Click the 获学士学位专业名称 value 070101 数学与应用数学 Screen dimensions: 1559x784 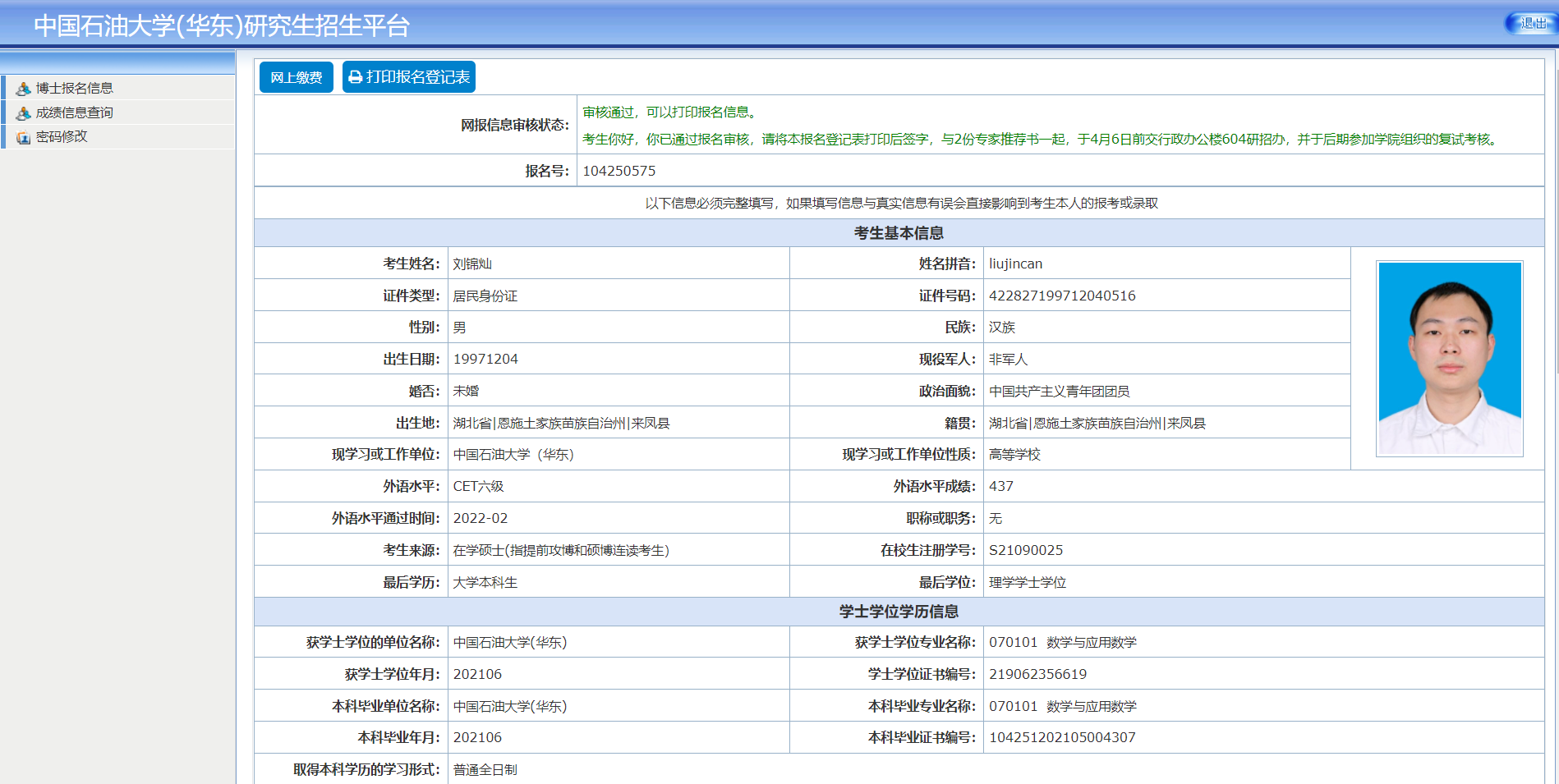[1063, 642]
